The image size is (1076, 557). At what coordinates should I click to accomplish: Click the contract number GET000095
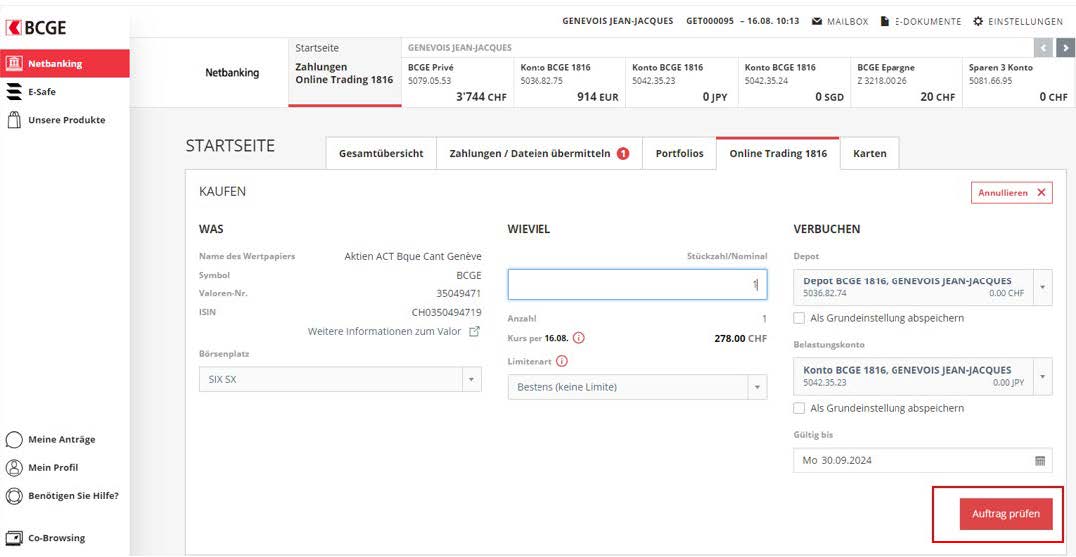coord(710,21)
